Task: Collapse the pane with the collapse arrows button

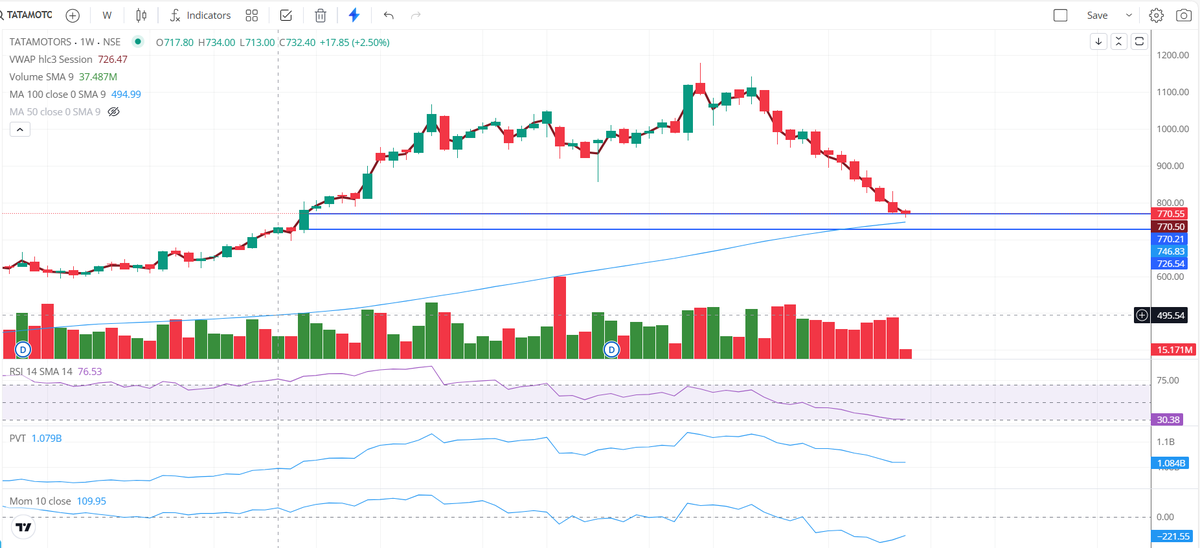Action: pyautogui.click(x=1117, y=41)
